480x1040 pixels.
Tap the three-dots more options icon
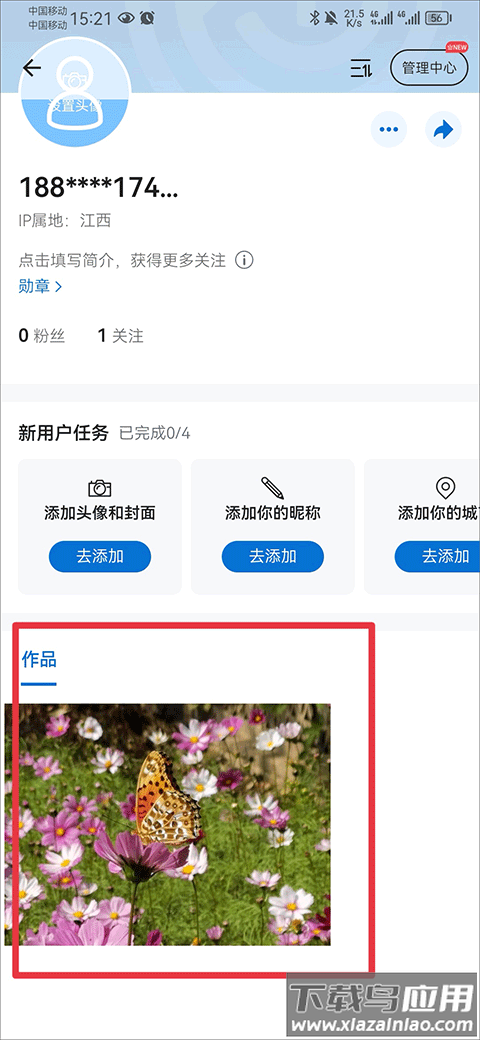point(389,129)
